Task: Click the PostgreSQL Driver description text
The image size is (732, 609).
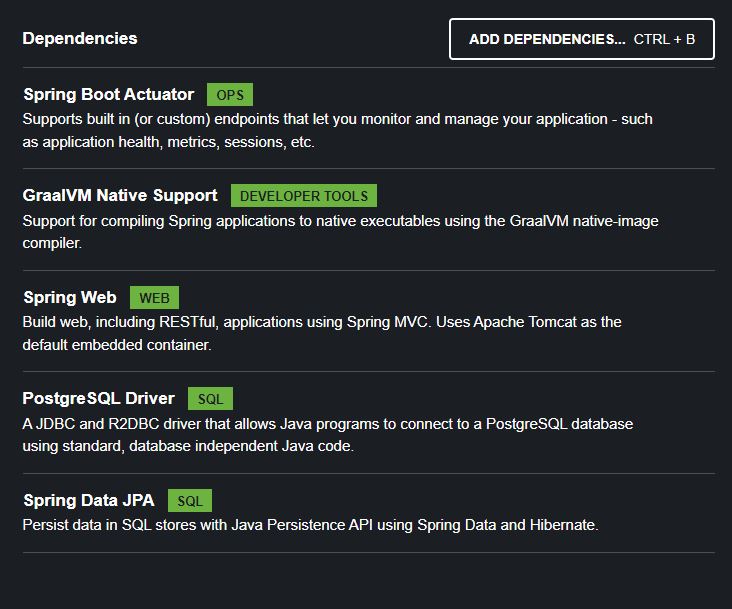Action: [328, 434]
